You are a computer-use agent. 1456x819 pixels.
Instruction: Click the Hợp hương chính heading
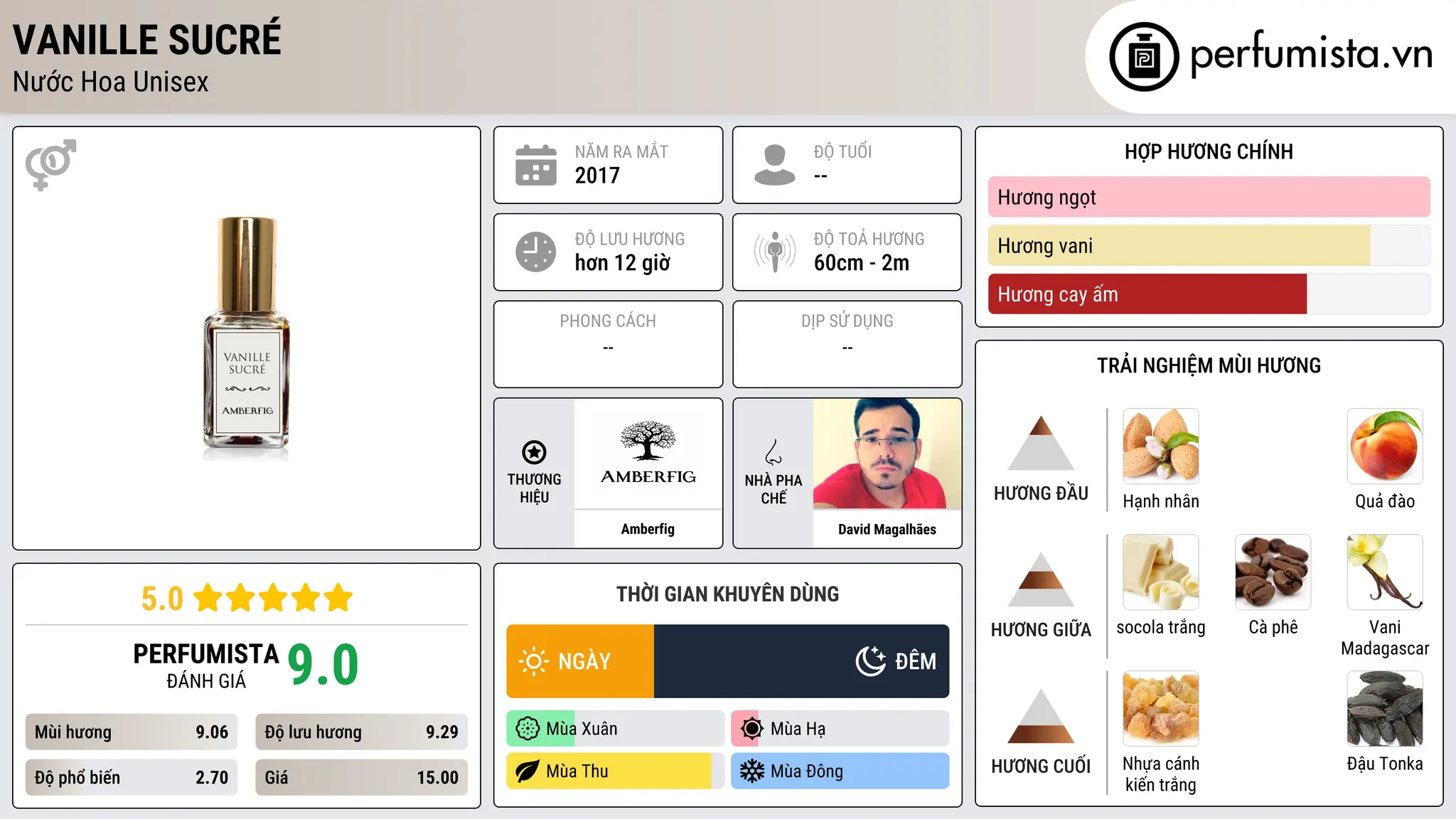coord(1209,152)
